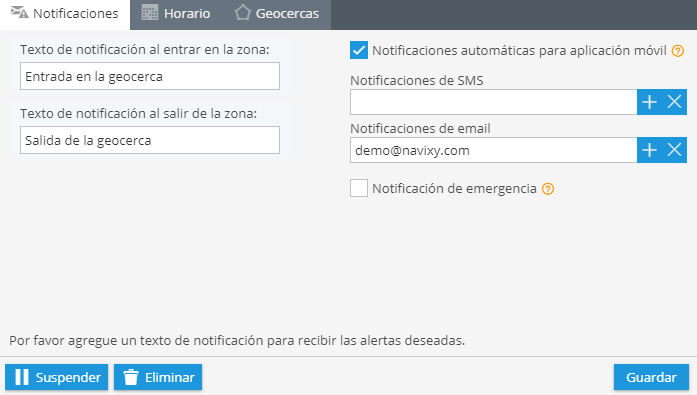
Task: Open the Geocercas tab
Action: (x=277, y=14)
